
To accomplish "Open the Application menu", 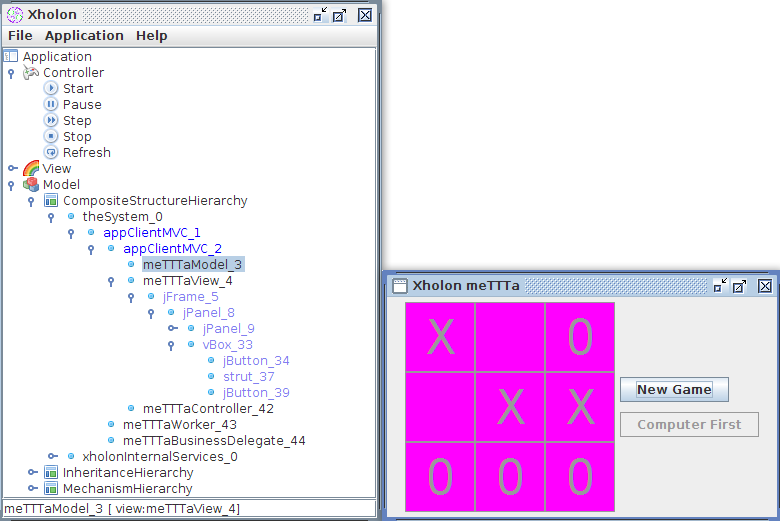I will click(84, 36).
